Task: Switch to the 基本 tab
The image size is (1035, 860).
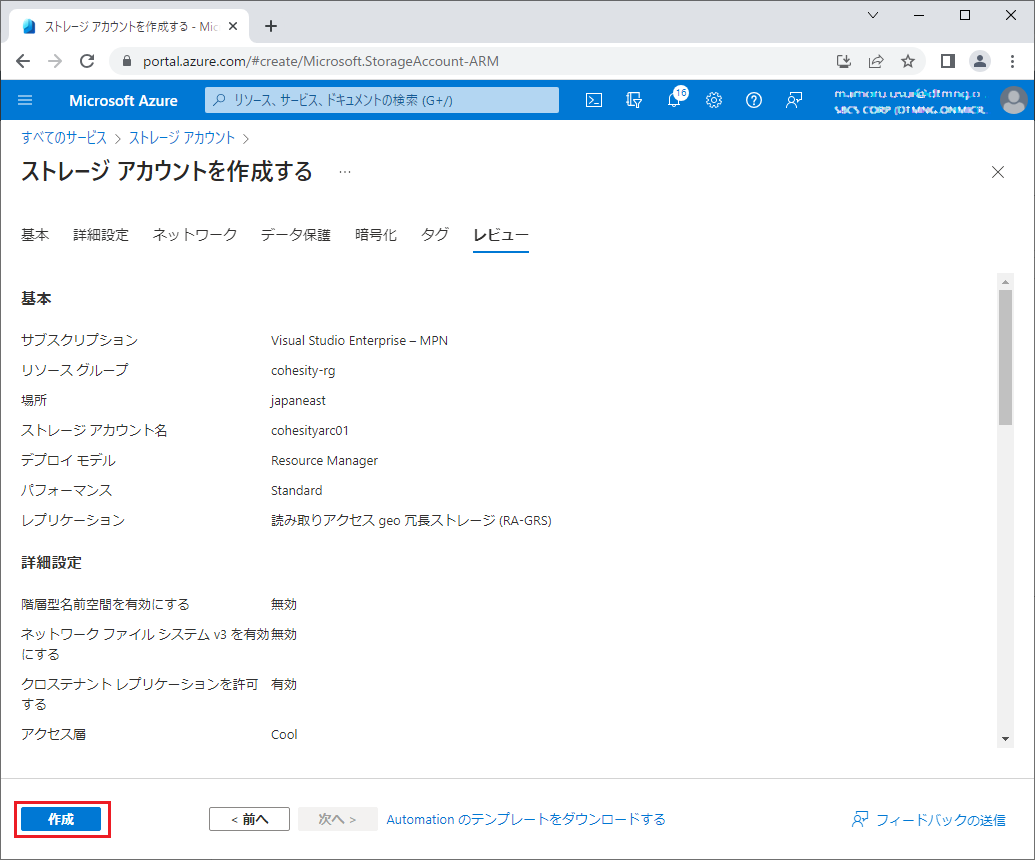Action: tap(35, 235)
